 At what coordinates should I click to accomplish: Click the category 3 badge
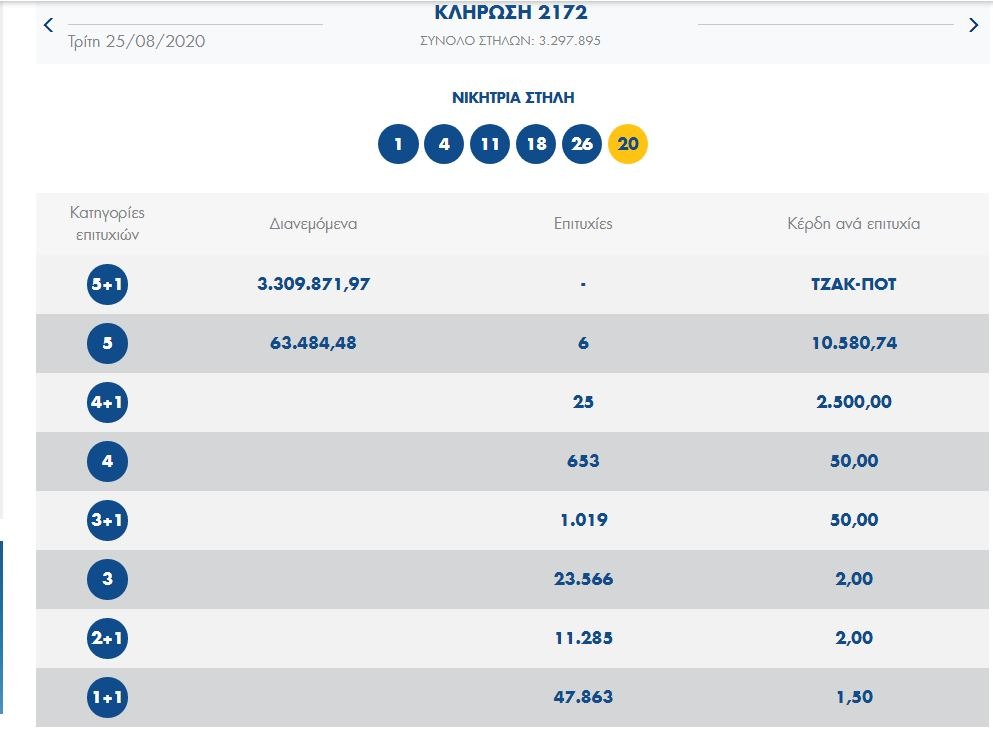107,580
